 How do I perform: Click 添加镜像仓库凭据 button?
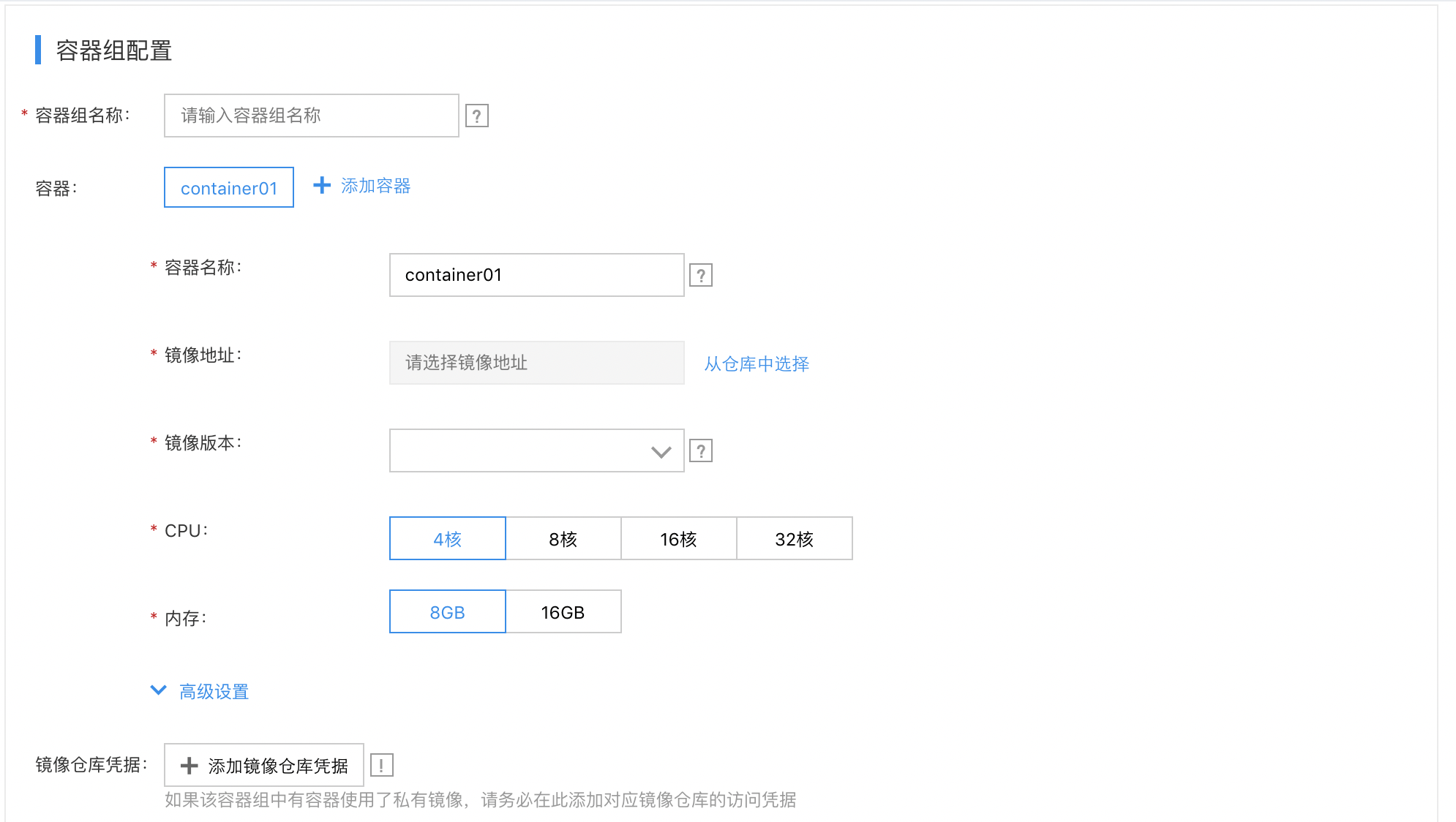coord(264,766)
